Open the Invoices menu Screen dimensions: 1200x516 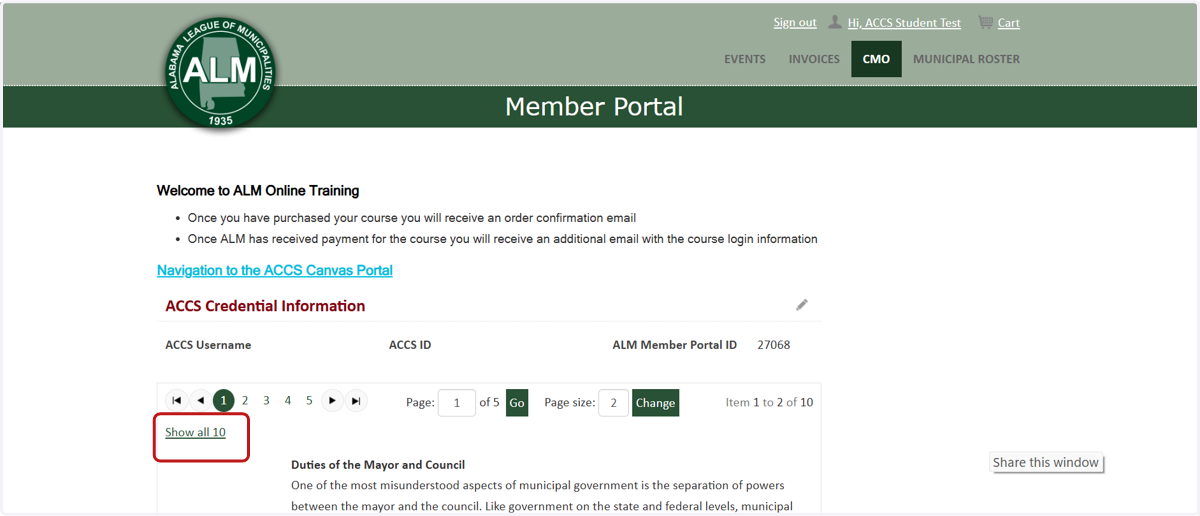(814, 59)
